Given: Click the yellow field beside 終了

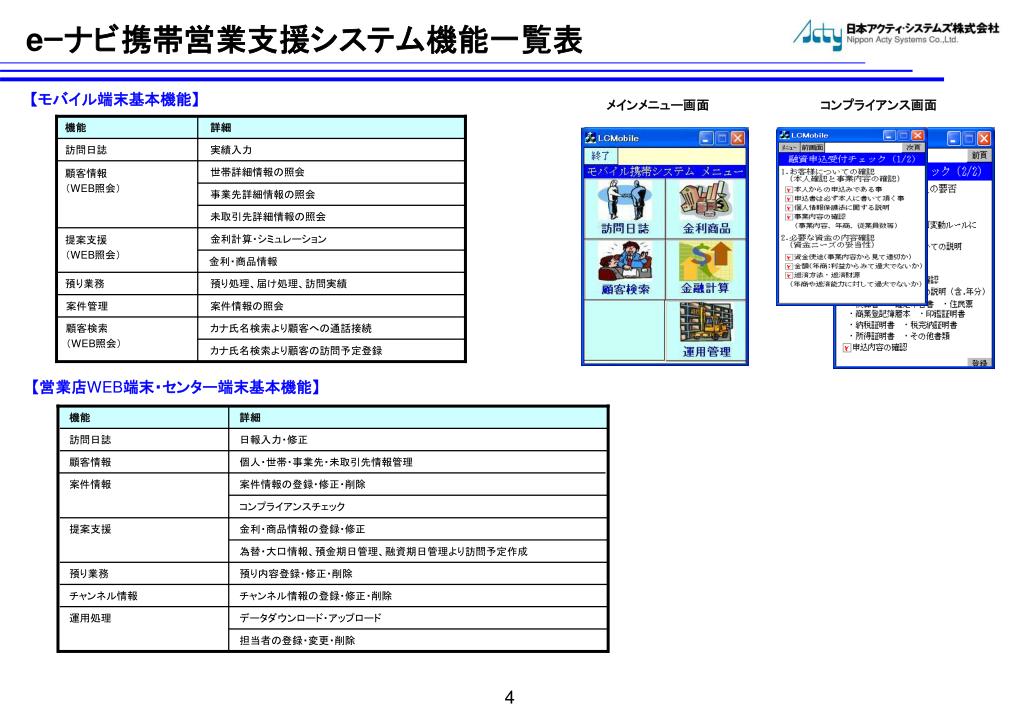Looking at the screenshot, I should pos(681,156).
